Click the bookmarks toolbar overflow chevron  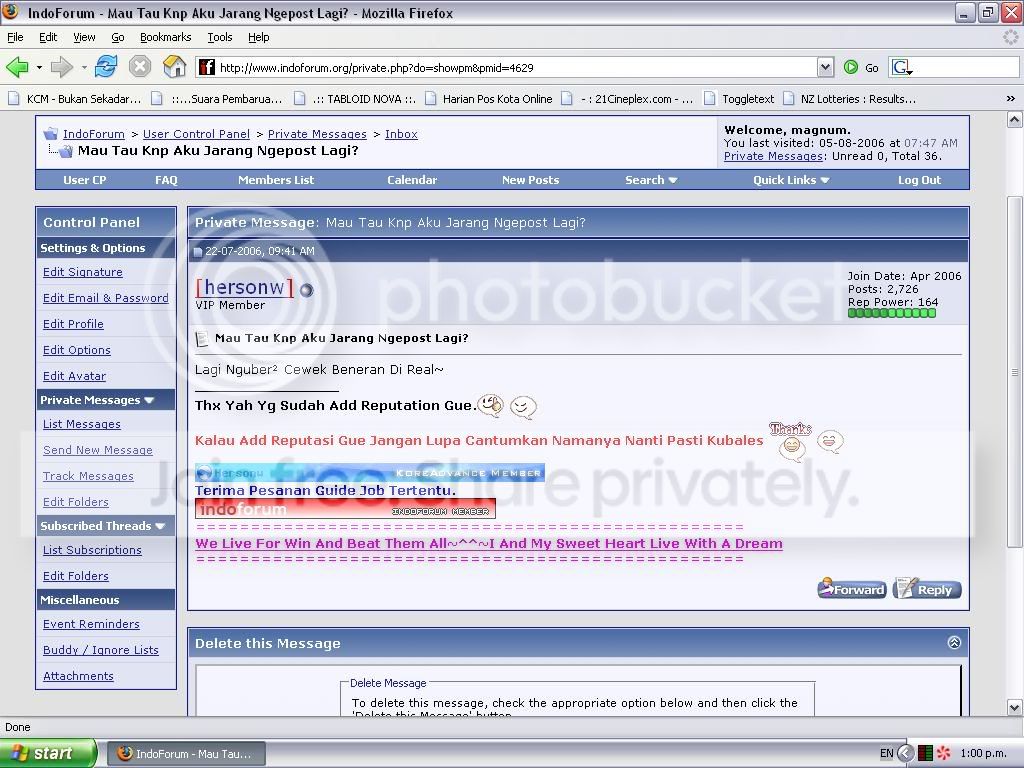coord(1010,99)
